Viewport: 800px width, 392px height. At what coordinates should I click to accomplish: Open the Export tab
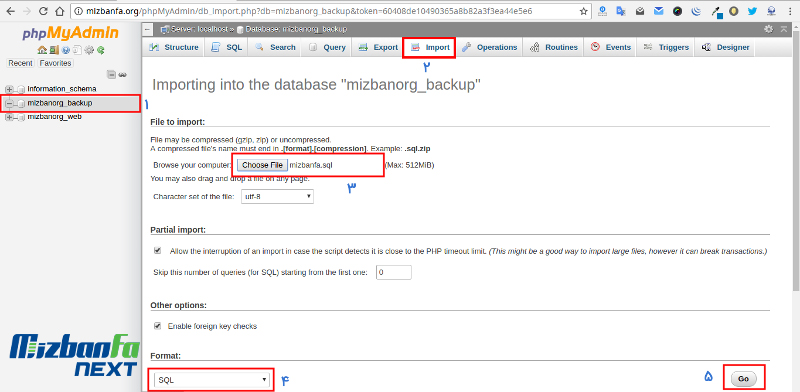[x=378, y=47]
